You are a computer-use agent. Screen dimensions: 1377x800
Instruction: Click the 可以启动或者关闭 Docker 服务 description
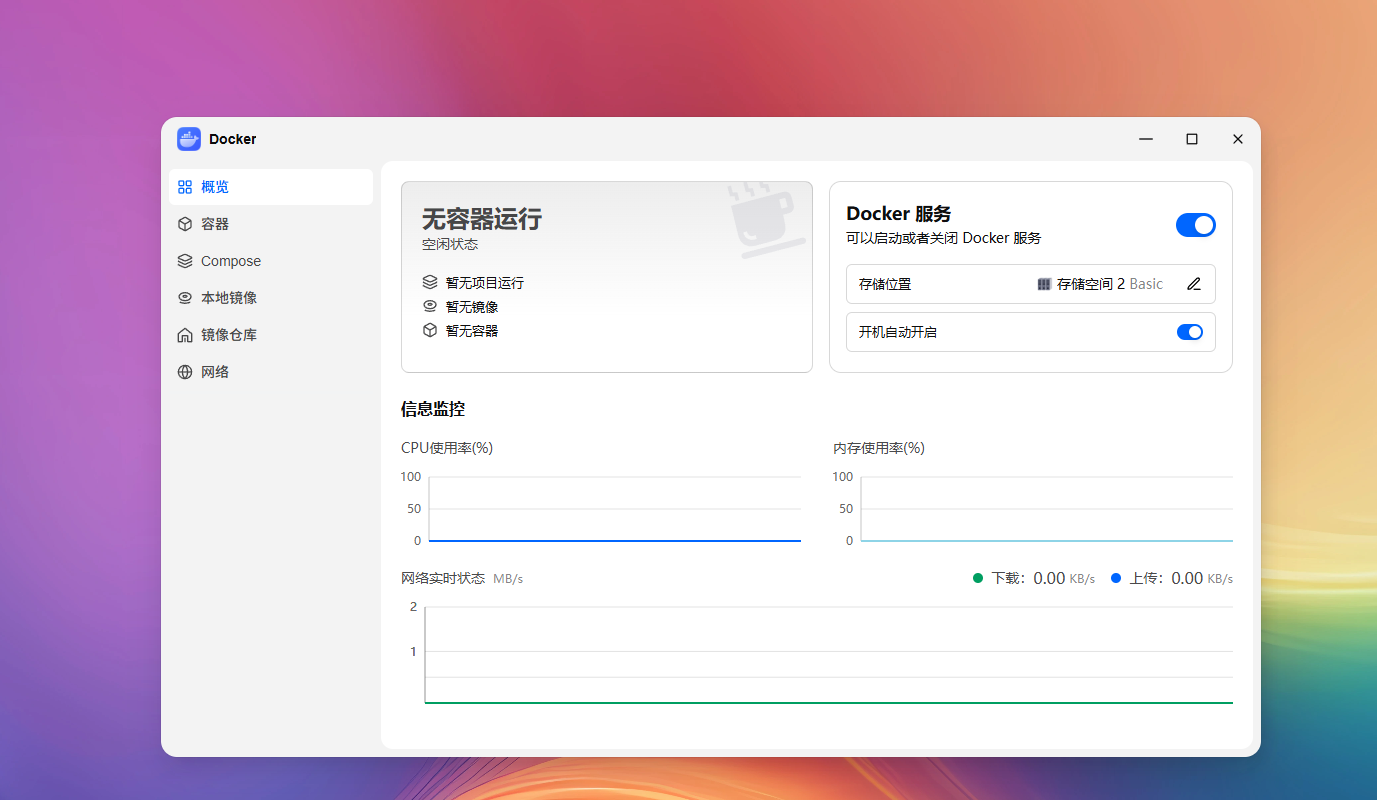click(x=944, y=238)
